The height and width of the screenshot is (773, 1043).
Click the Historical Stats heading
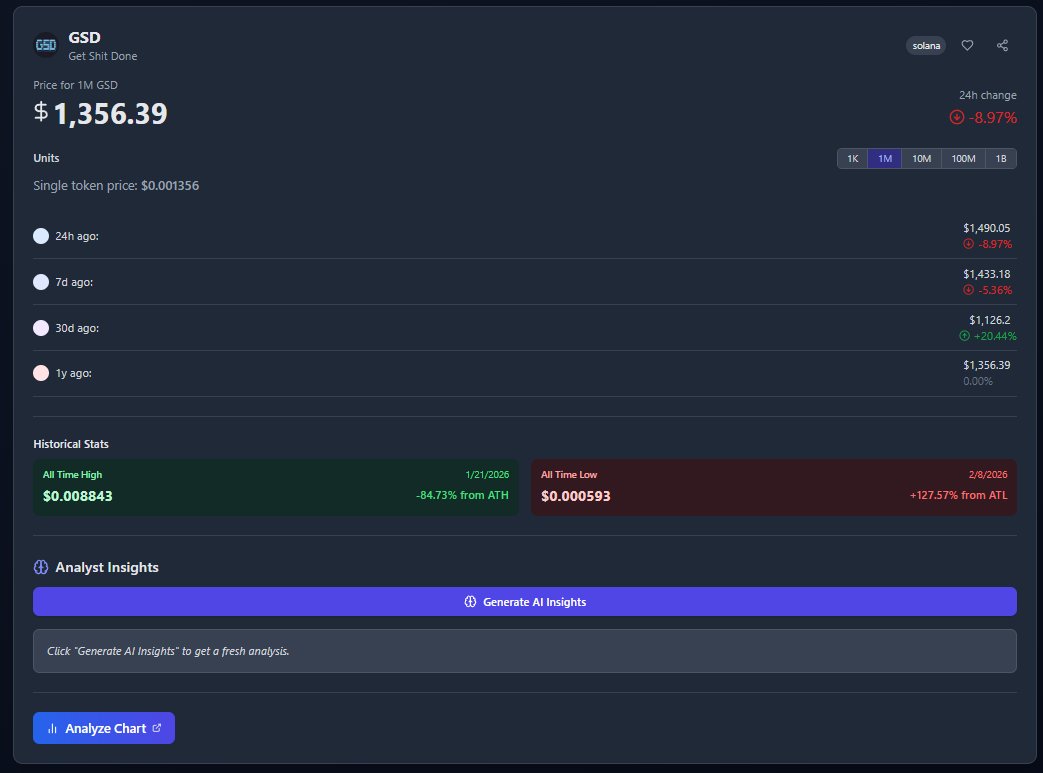71,444
